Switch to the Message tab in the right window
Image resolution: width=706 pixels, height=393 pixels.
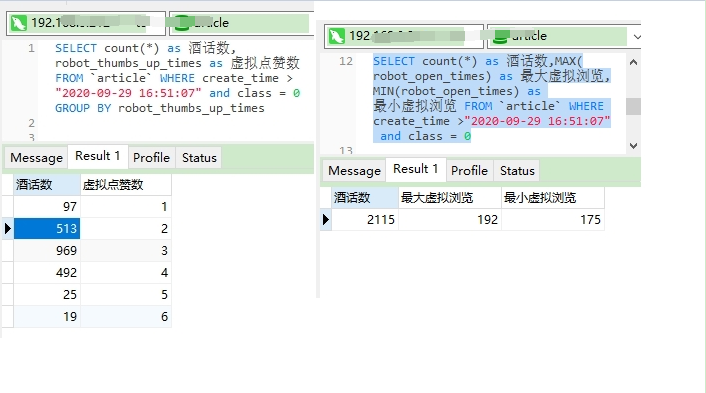[354, 171]
